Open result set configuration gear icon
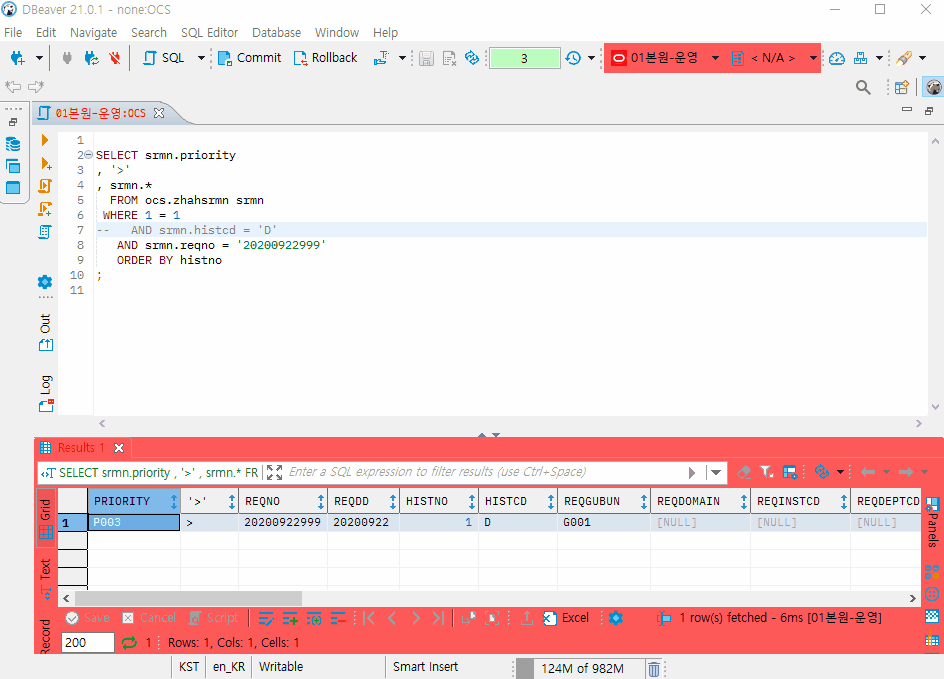This screenshot has height=679, width=944. [616, 618]
